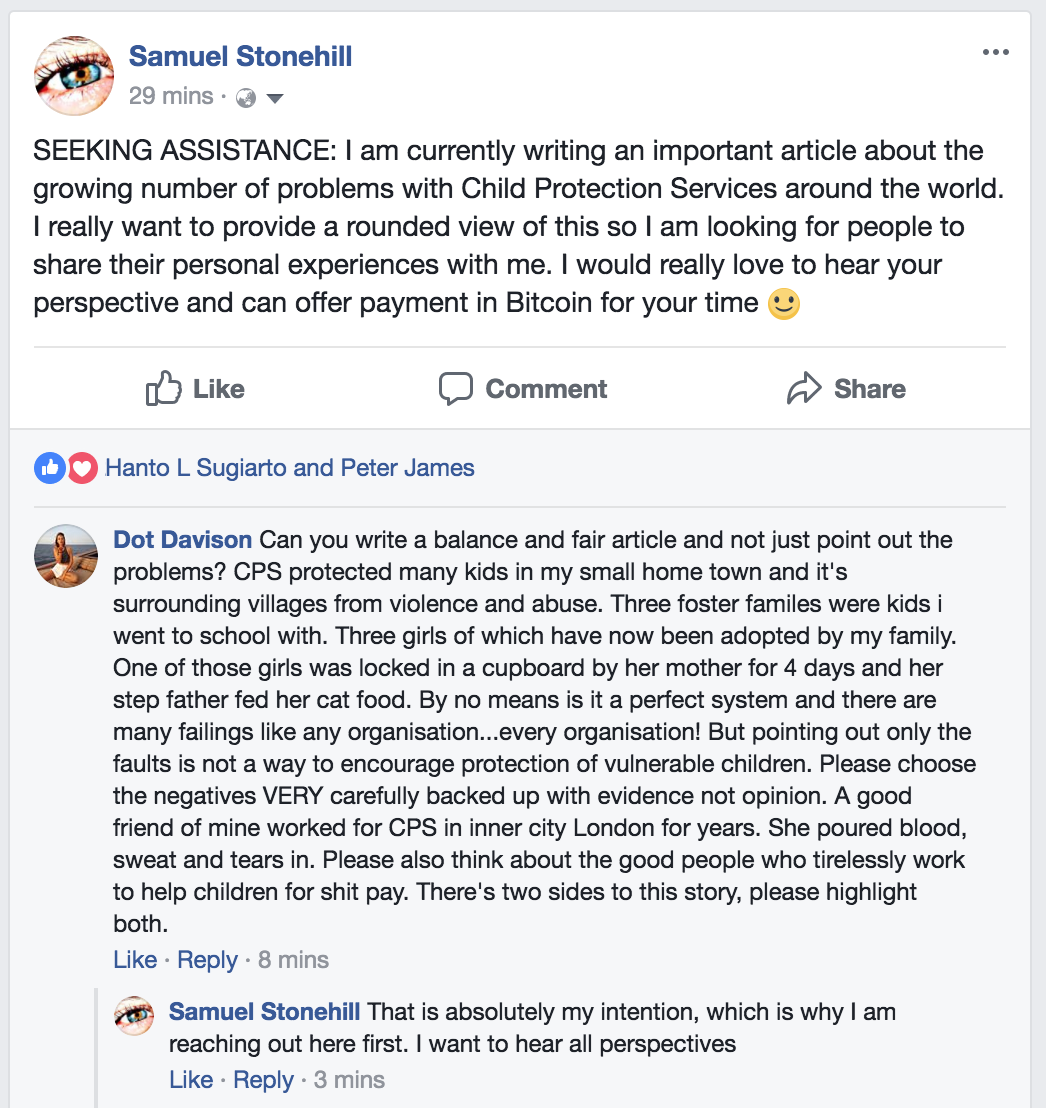
Task: Click the globe audience privacy icon
Action: (247, 96)
